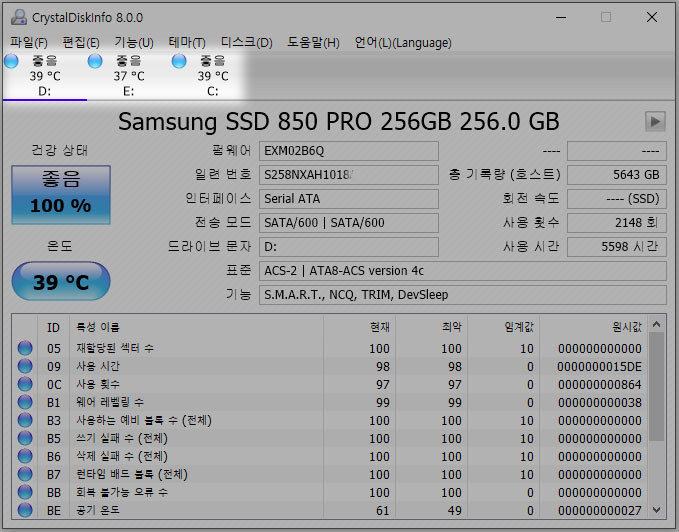Click the 특성 이름 column header

tap(196, 327)
